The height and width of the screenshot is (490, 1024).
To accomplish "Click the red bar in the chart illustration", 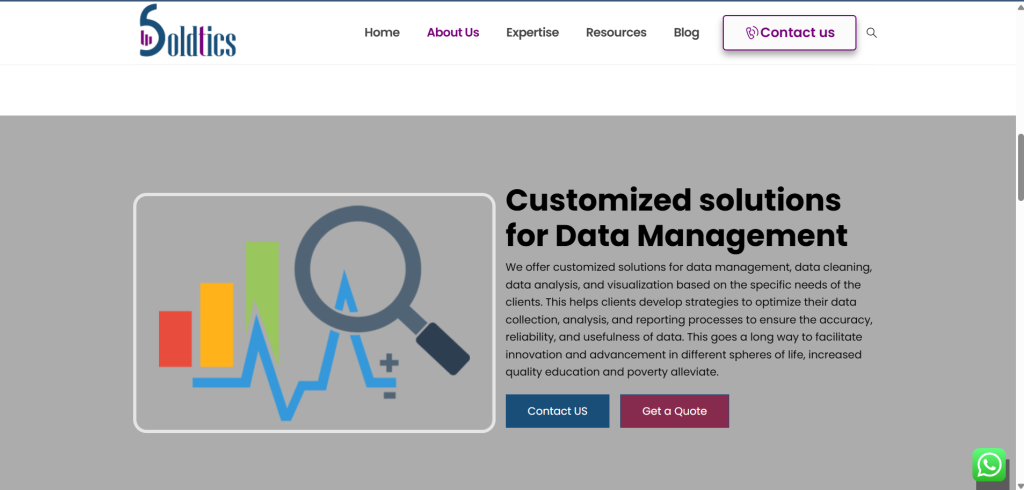I will (175, 338).
